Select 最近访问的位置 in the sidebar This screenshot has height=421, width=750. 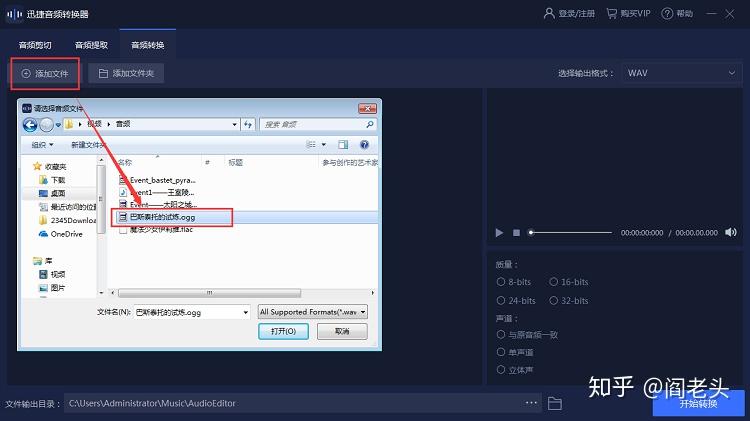[x=67, y=207]
